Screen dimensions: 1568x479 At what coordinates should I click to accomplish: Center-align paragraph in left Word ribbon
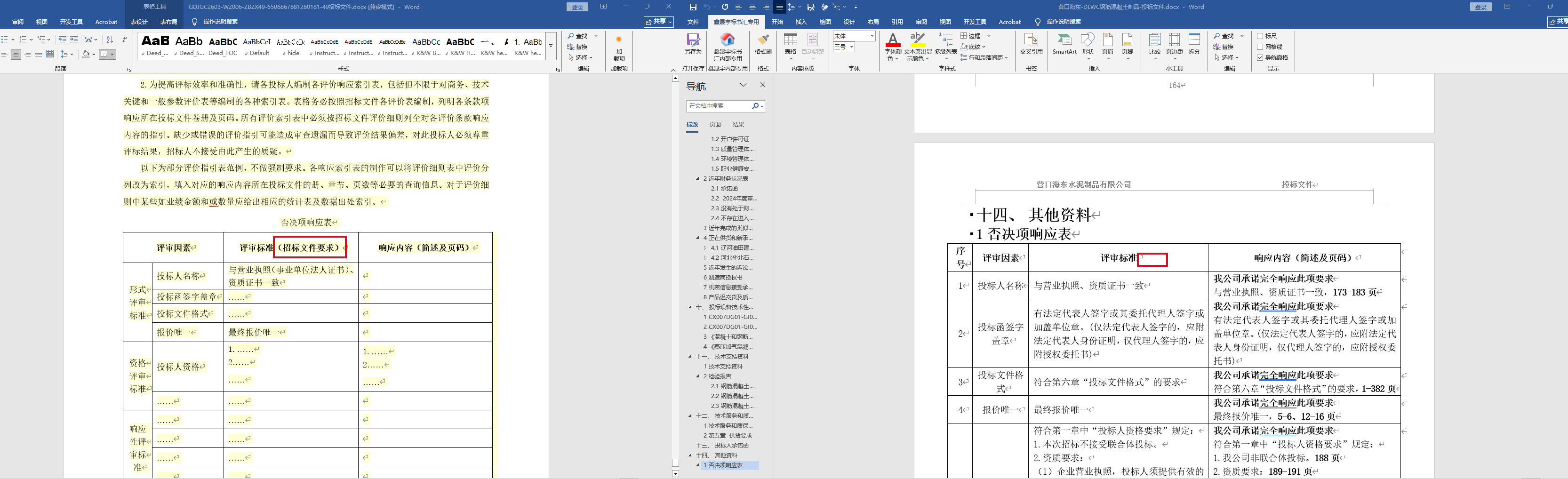[16, 54]
